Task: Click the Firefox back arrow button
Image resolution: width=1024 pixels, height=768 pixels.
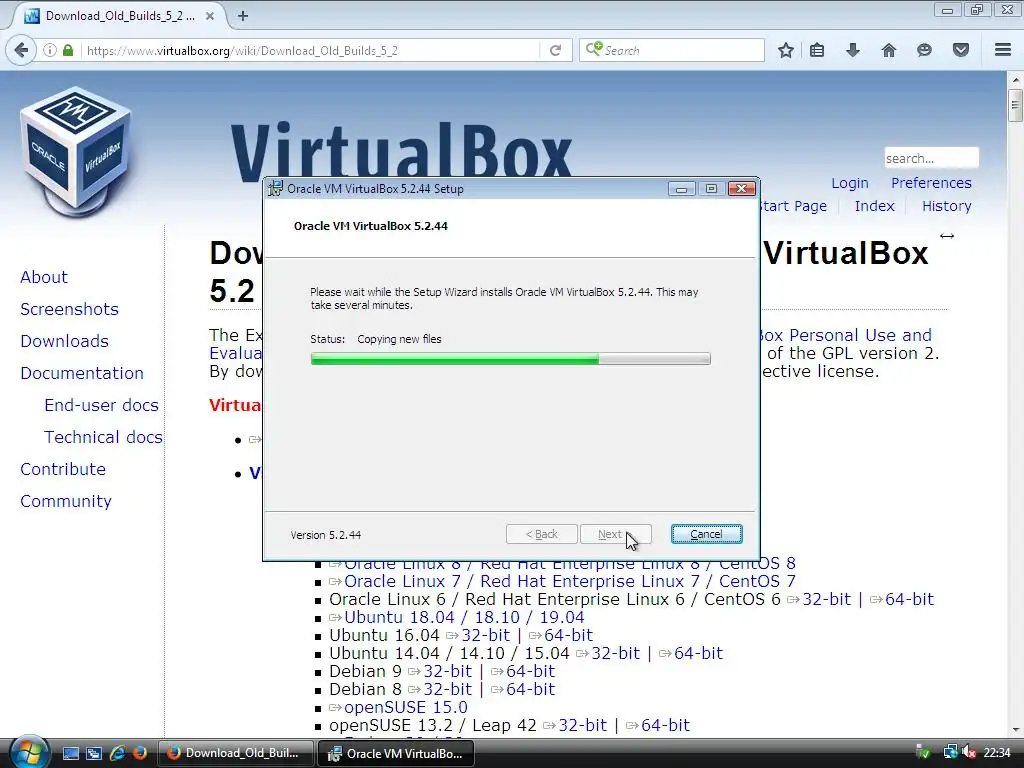Action: coord(21,50)
